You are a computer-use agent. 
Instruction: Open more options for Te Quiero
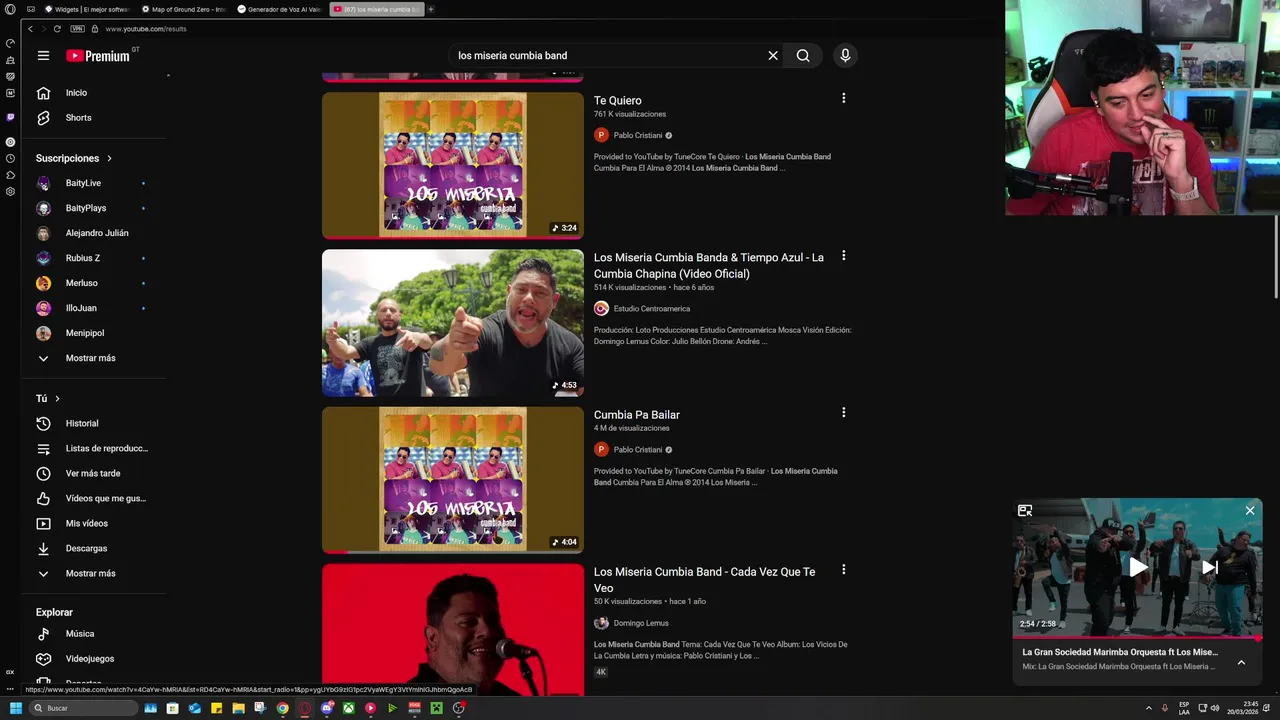point(843,98)
